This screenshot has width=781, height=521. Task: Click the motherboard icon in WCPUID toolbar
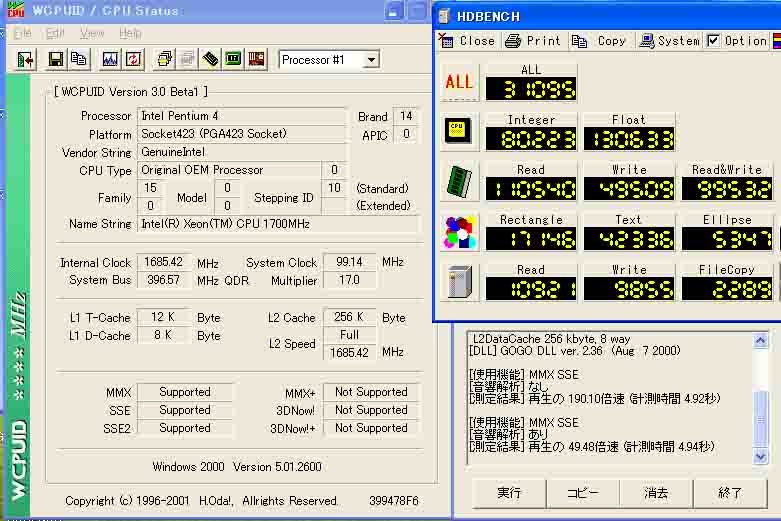[x=257, y=60]
